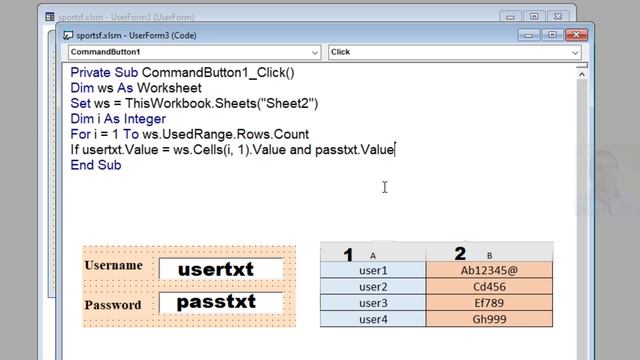Click the Private Sub CommandButton1_Click() line

(x=182, y=73)
